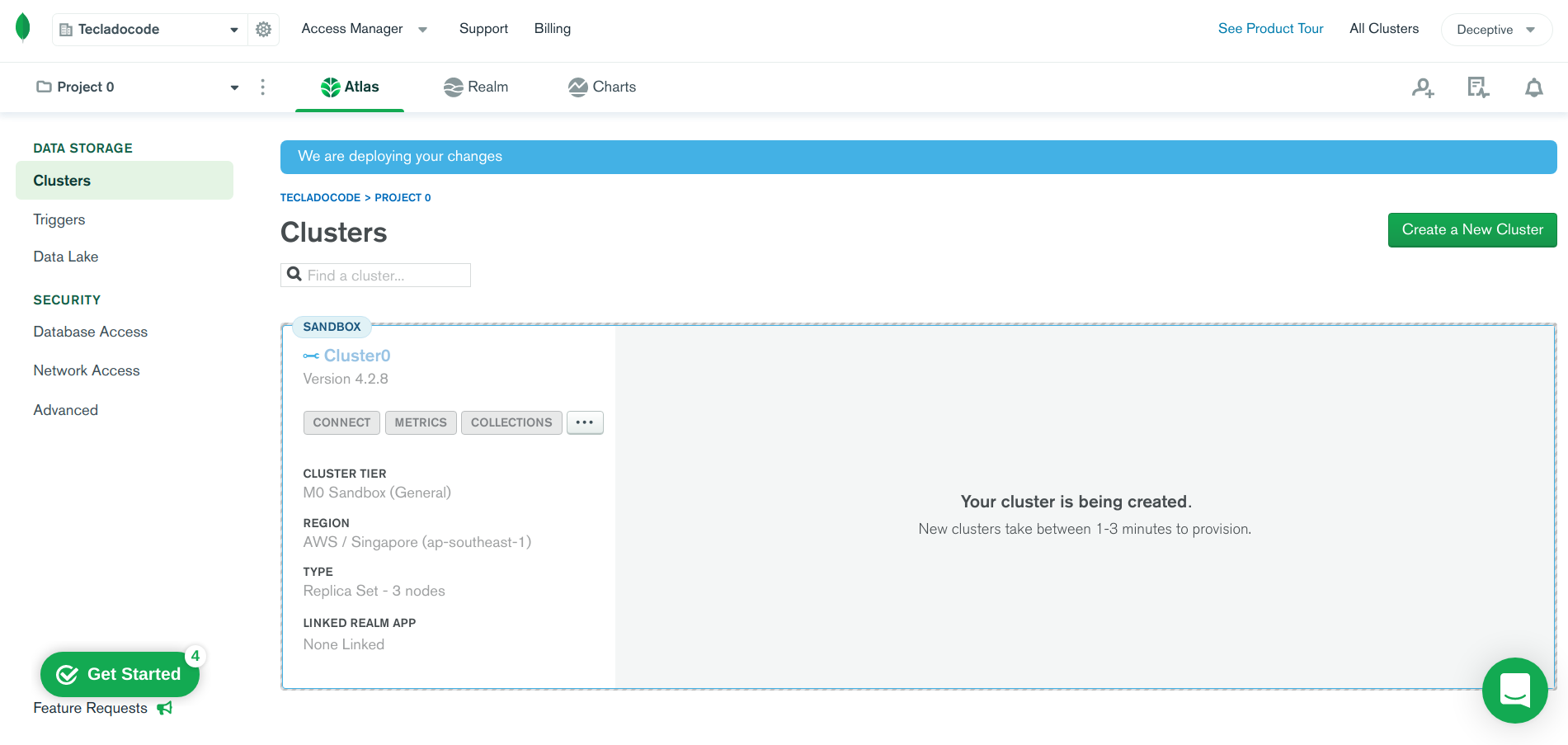Click the organization building icon
Image resolution: width=1568 pixels, height=745 pixels.
coord(66,30)
